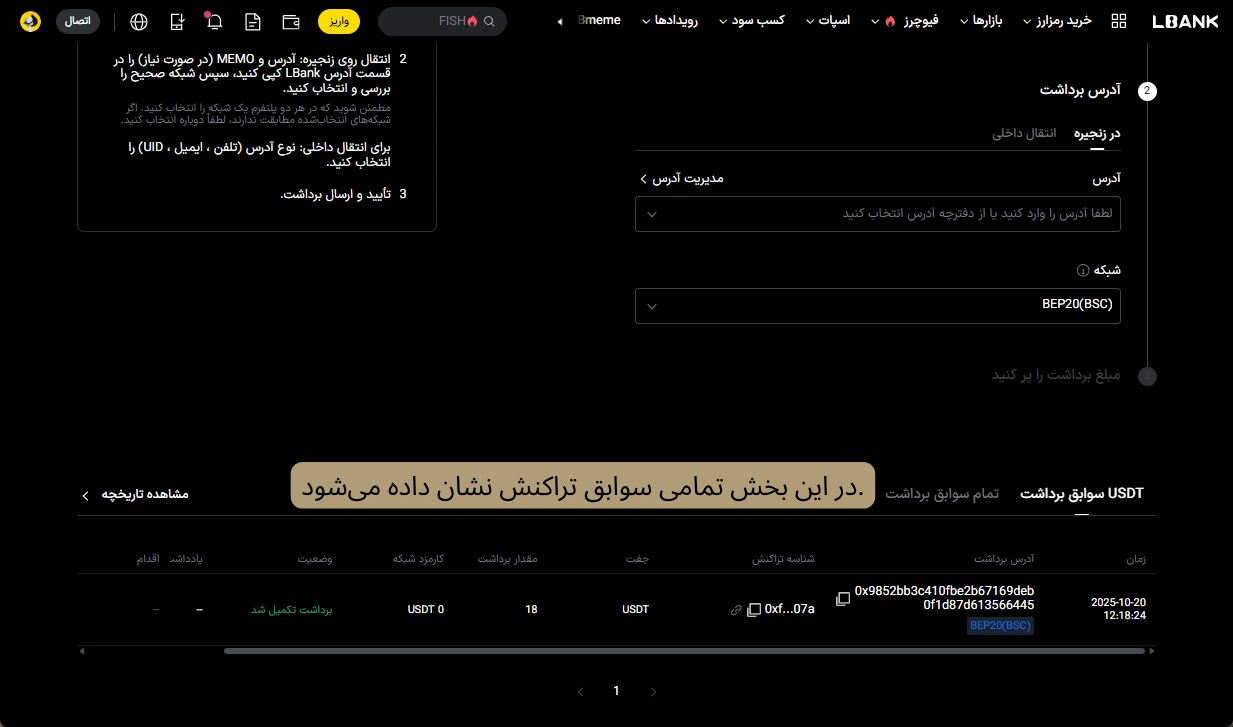Image resolution: width=1233 pixels, height=727 pixels.
Task: Click the app download phone icon
Action: 177,21
